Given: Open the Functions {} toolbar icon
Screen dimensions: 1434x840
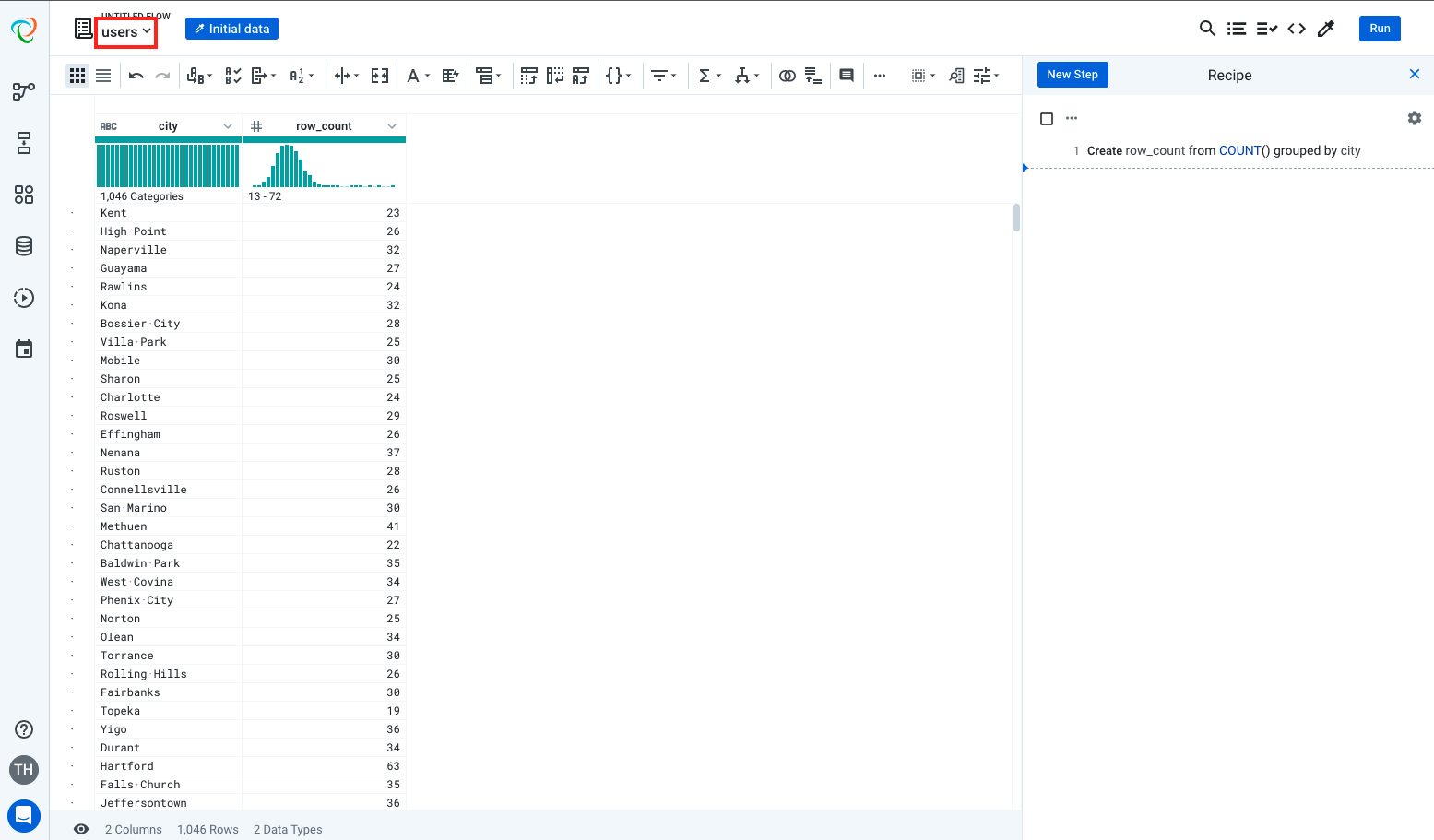Looking at the screenshot, I should [x=614, y=75].
